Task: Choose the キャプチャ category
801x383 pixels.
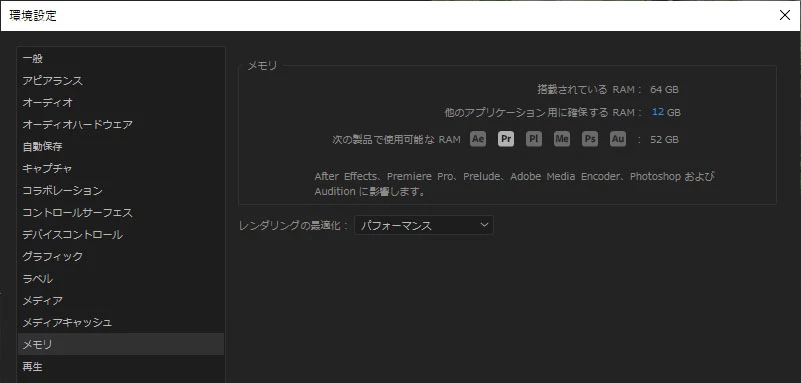Action: pos(121,169)
